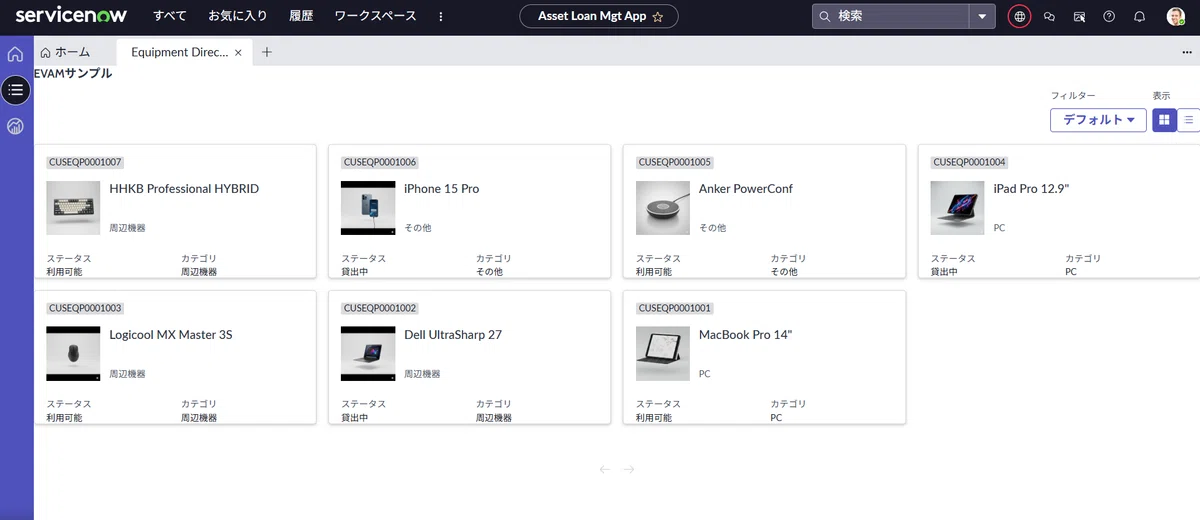The height and width of the screenshot is (520, 1200).
Task: Open the Anker PowerConf card title
Action: (745, 189)
